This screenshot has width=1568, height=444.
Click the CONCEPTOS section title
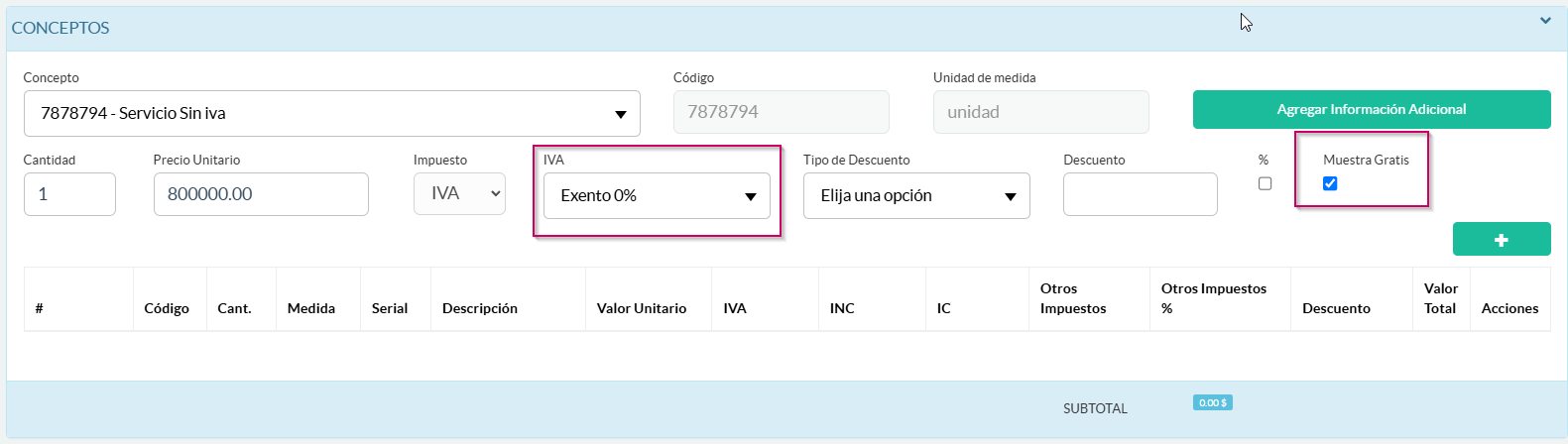pyautogui.click(x=60, y=28)
